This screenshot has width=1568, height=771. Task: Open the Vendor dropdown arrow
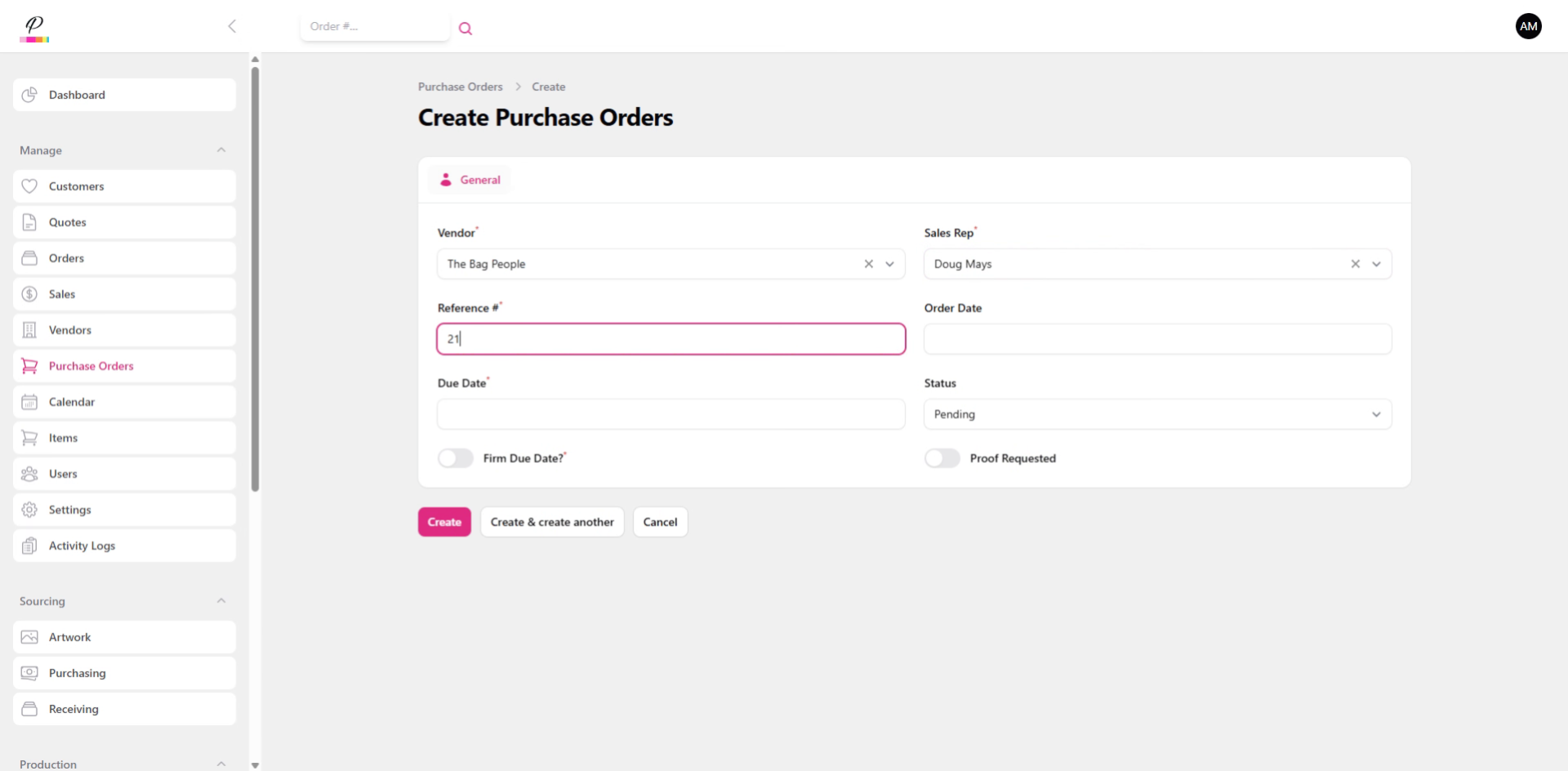890,264
